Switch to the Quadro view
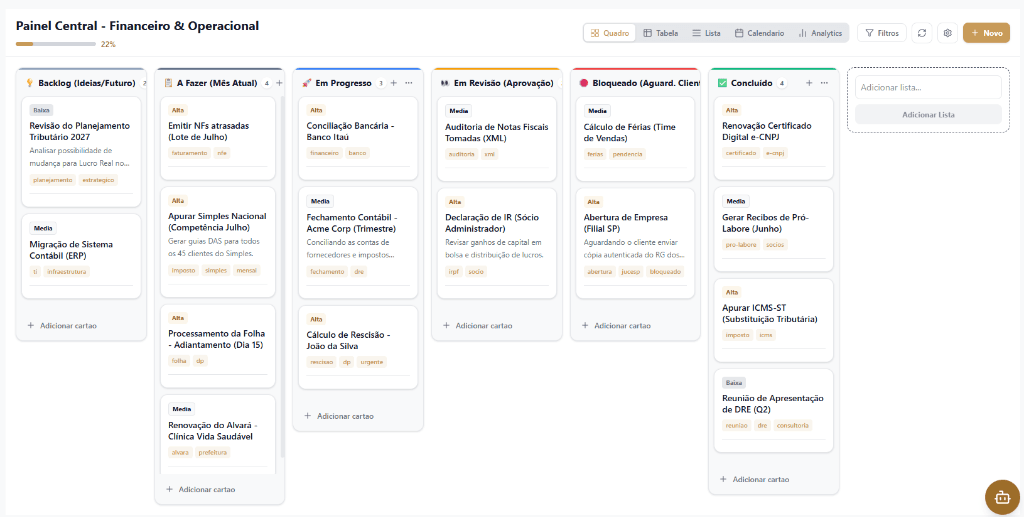The height and width of the screenshot is (517, 1024). [x=610, y=33]
